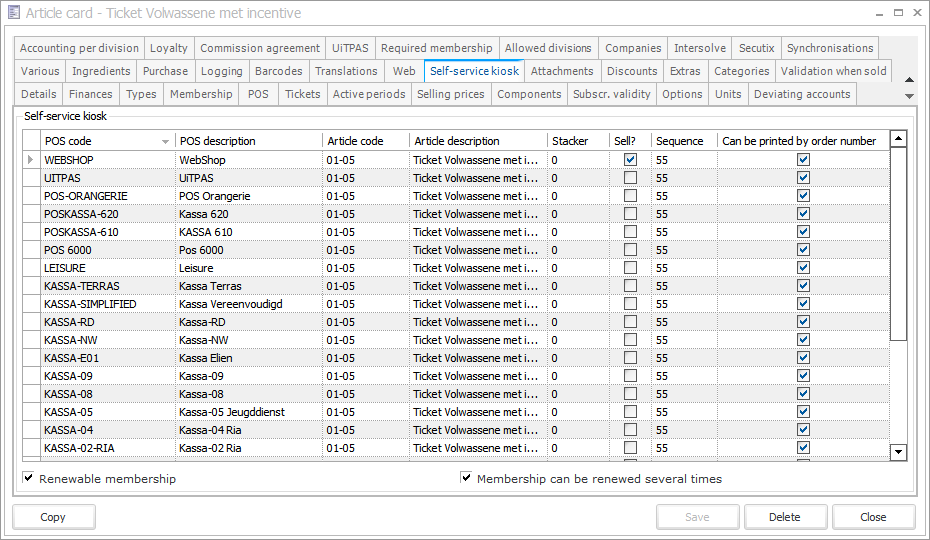Open the Selling prices tab

tap(450, 94)
